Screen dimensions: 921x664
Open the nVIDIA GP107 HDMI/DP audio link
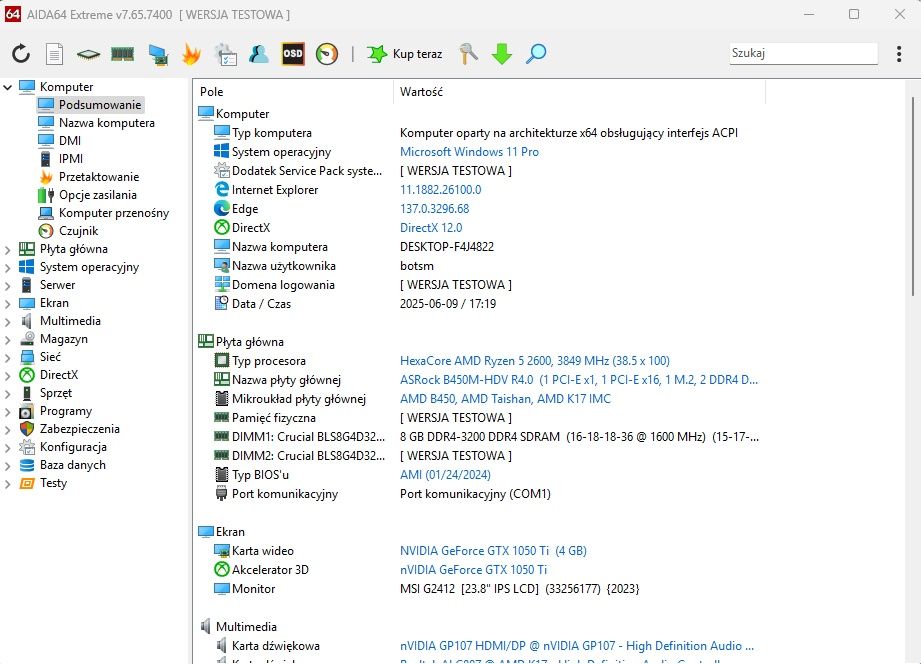[577, 646]
